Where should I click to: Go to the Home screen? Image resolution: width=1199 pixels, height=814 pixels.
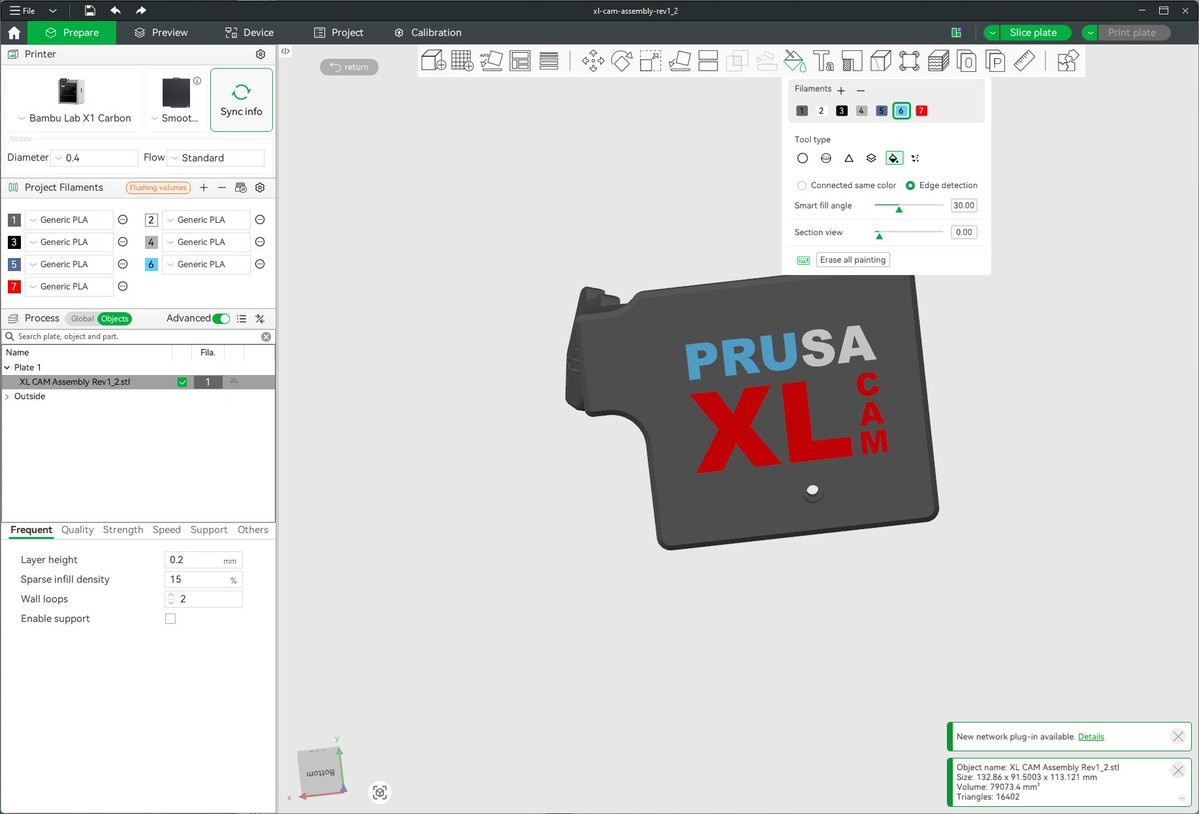pos(14,33)
